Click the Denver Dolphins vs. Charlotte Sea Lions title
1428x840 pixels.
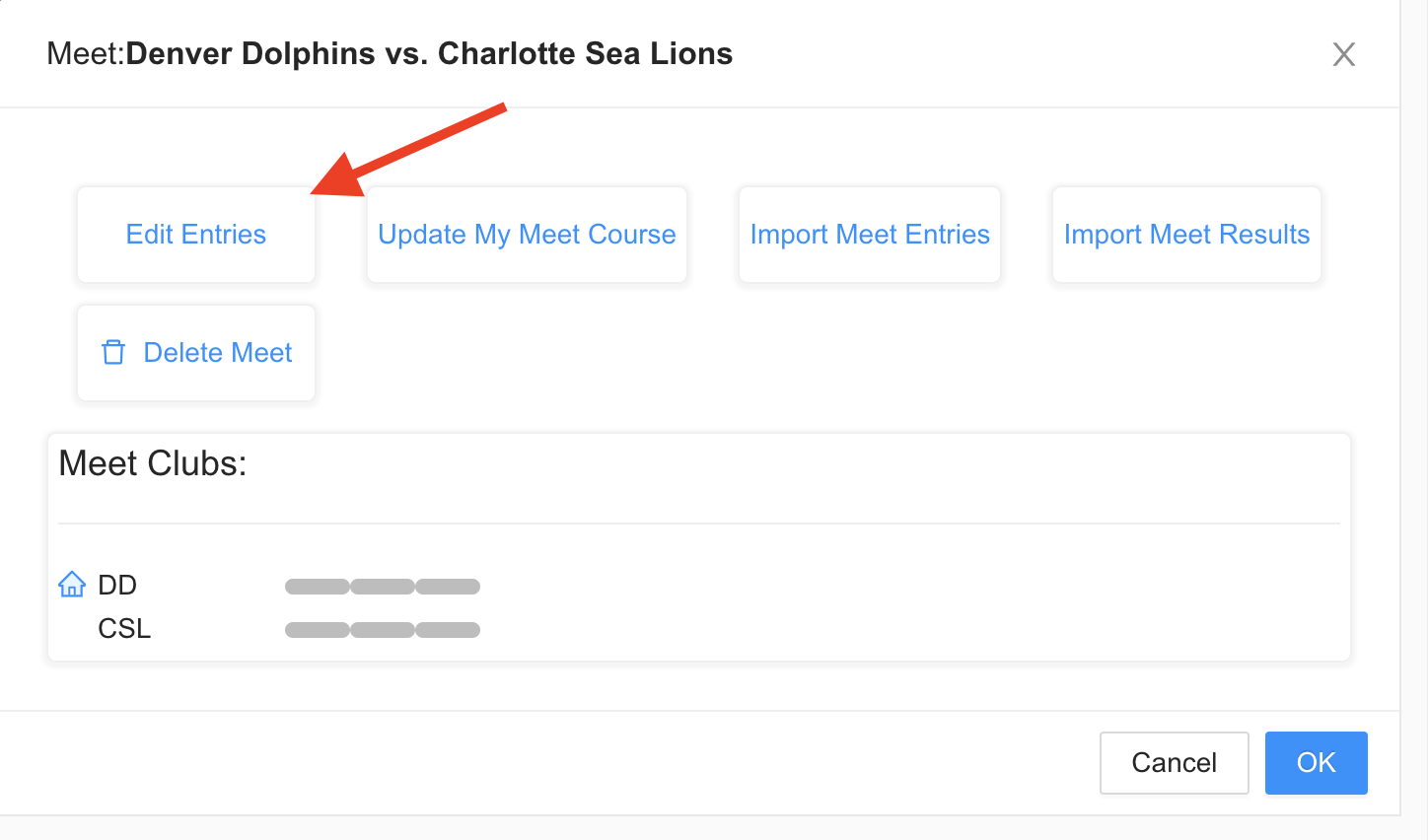(x=429, y=53)
